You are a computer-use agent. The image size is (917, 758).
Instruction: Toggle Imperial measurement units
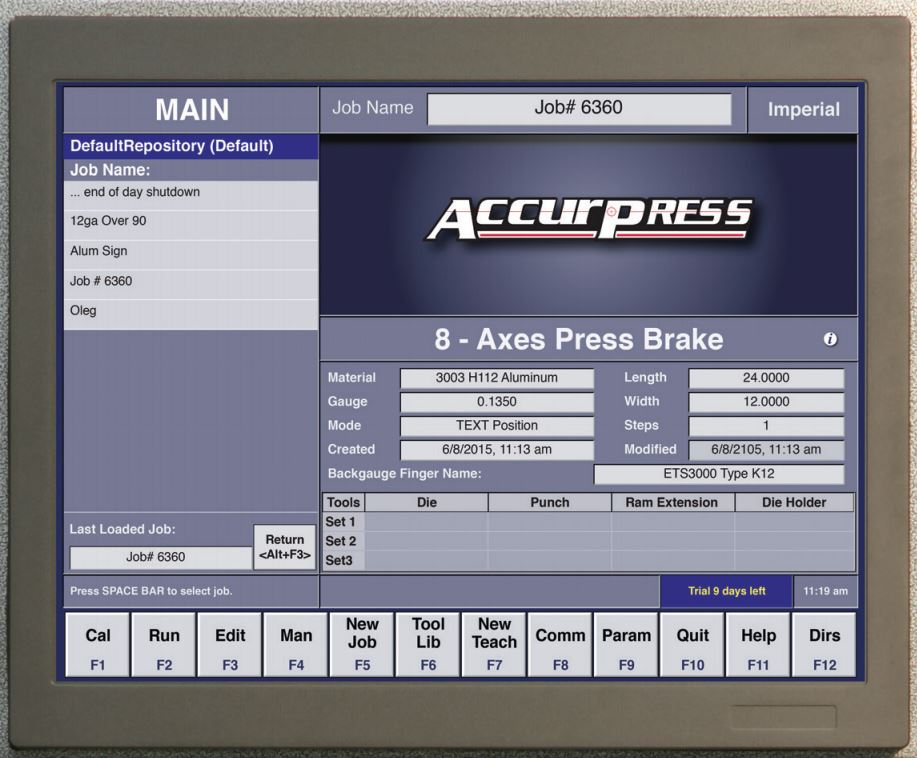click(x=802, y=109)
